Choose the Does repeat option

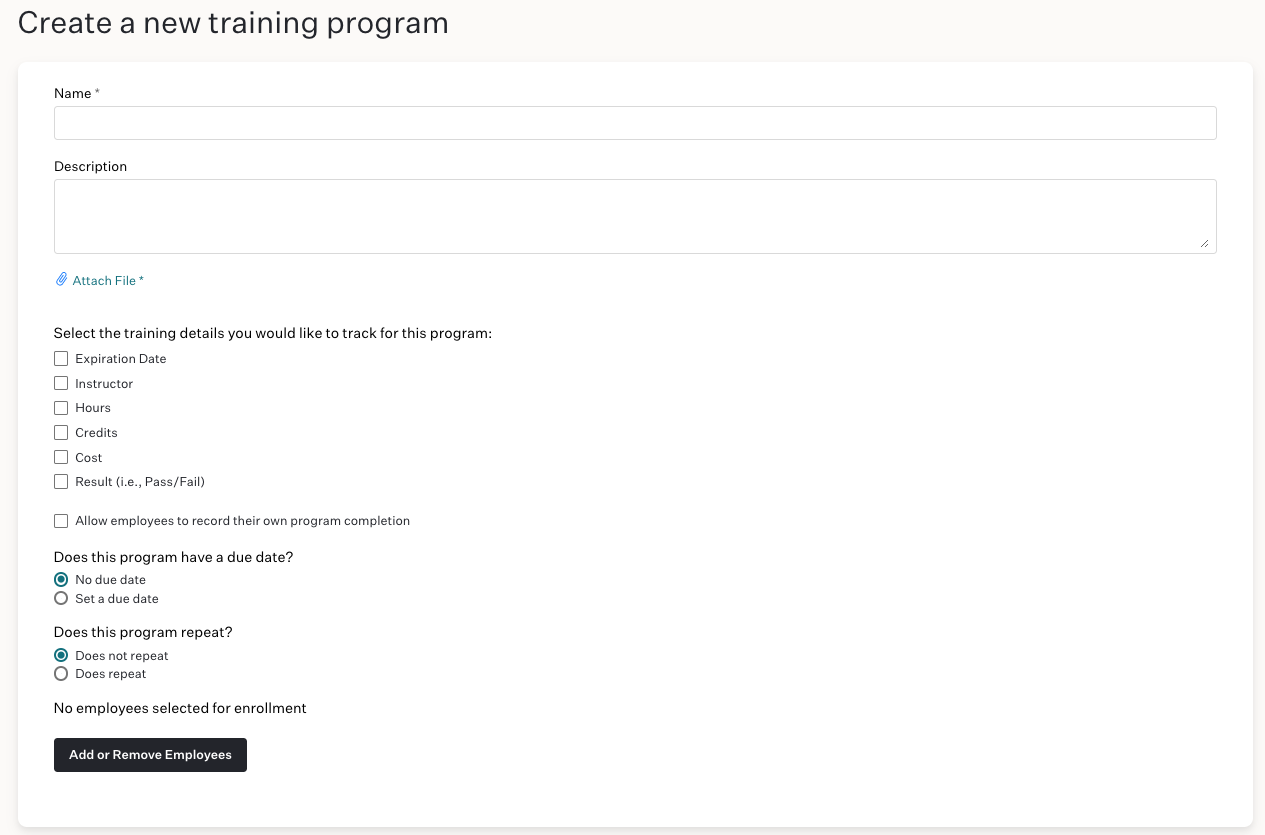pyautogui.click(x=61, y=674)
